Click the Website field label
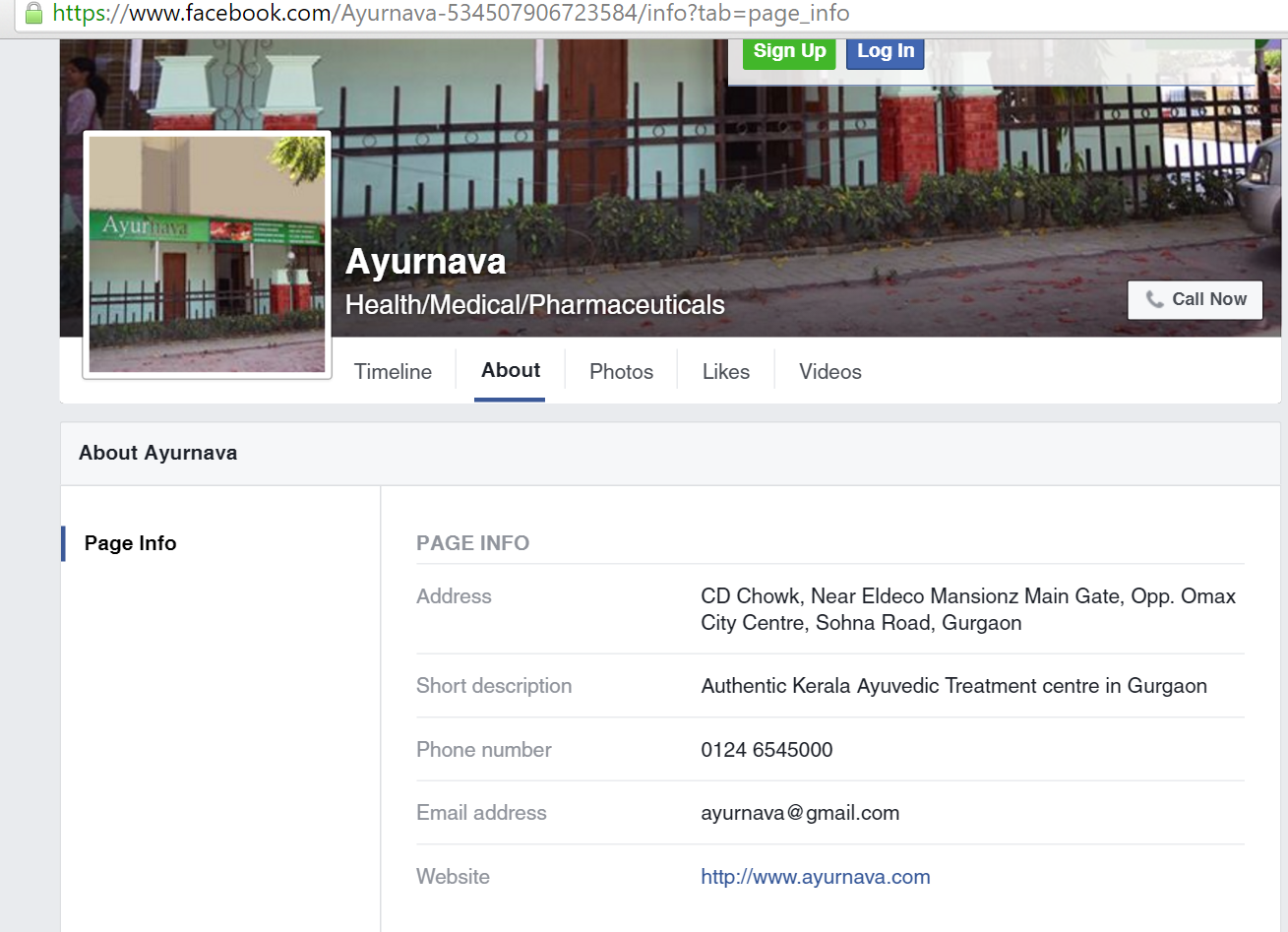 453,877
